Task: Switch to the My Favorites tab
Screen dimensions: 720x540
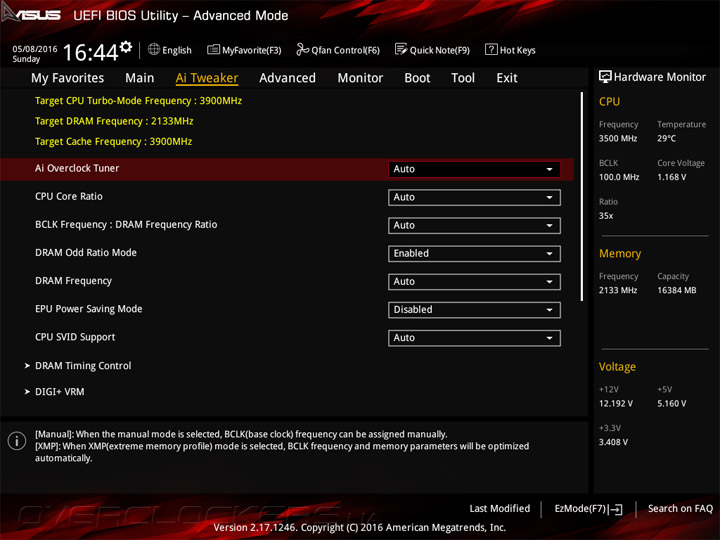Action: pos(68,78)
